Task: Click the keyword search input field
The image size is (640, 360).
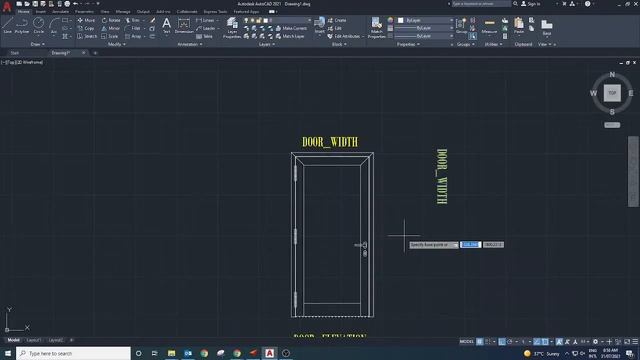Action: (480, 4)
